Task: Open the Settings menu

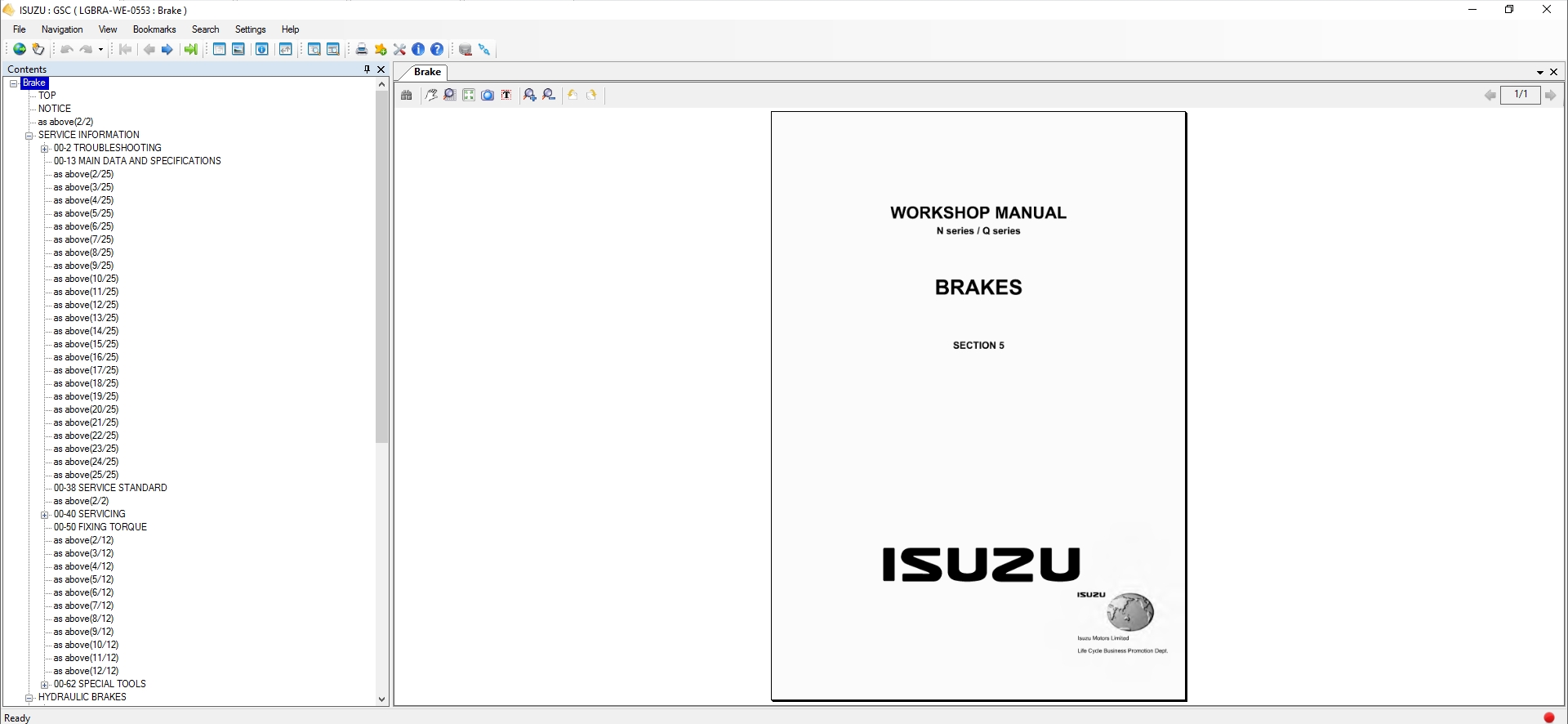Action: (x=251, y=29)
